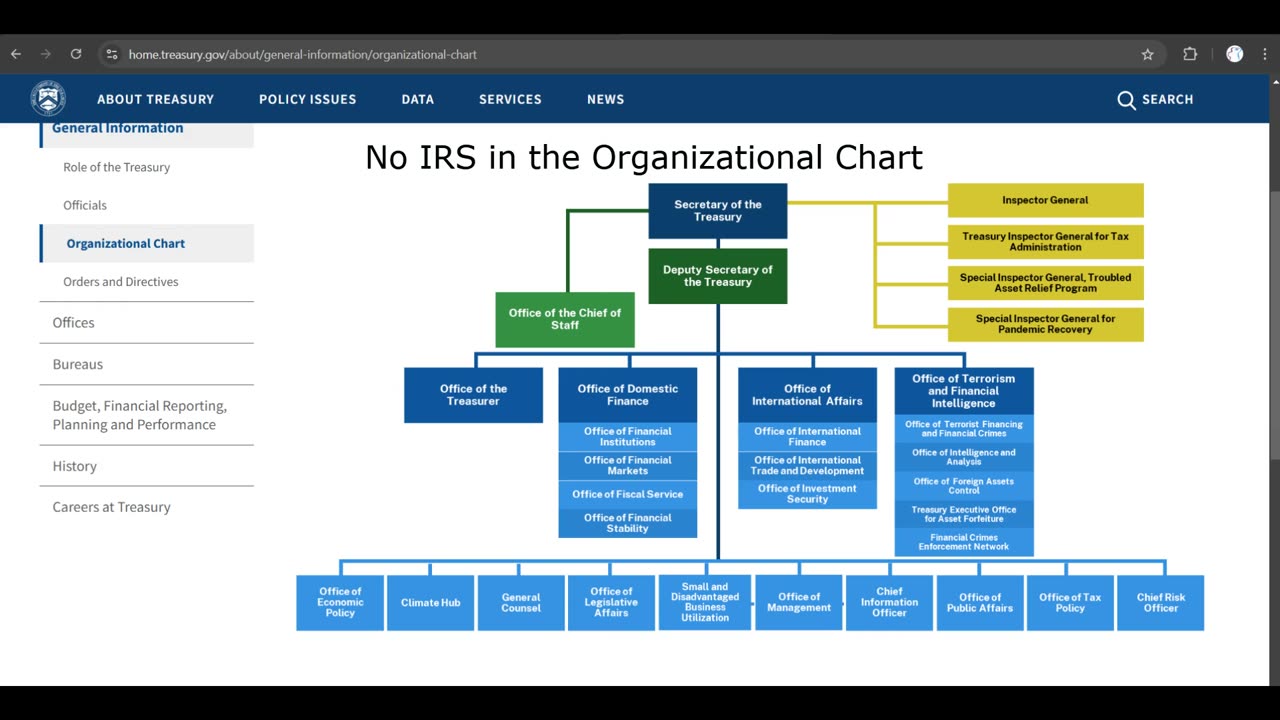Click Office of International Affairs box
This screenshot has width=1280, height=720.
click(x=807, y=395)
